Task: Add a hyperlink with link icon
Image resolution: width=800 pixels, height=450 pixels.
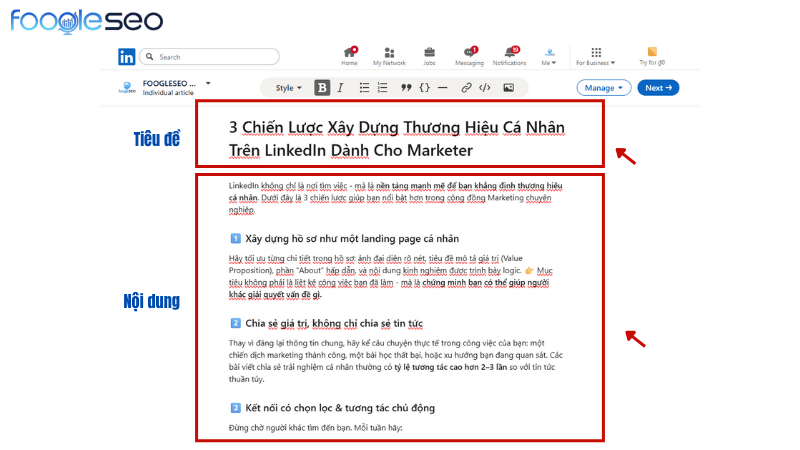Action: point(466,88)
